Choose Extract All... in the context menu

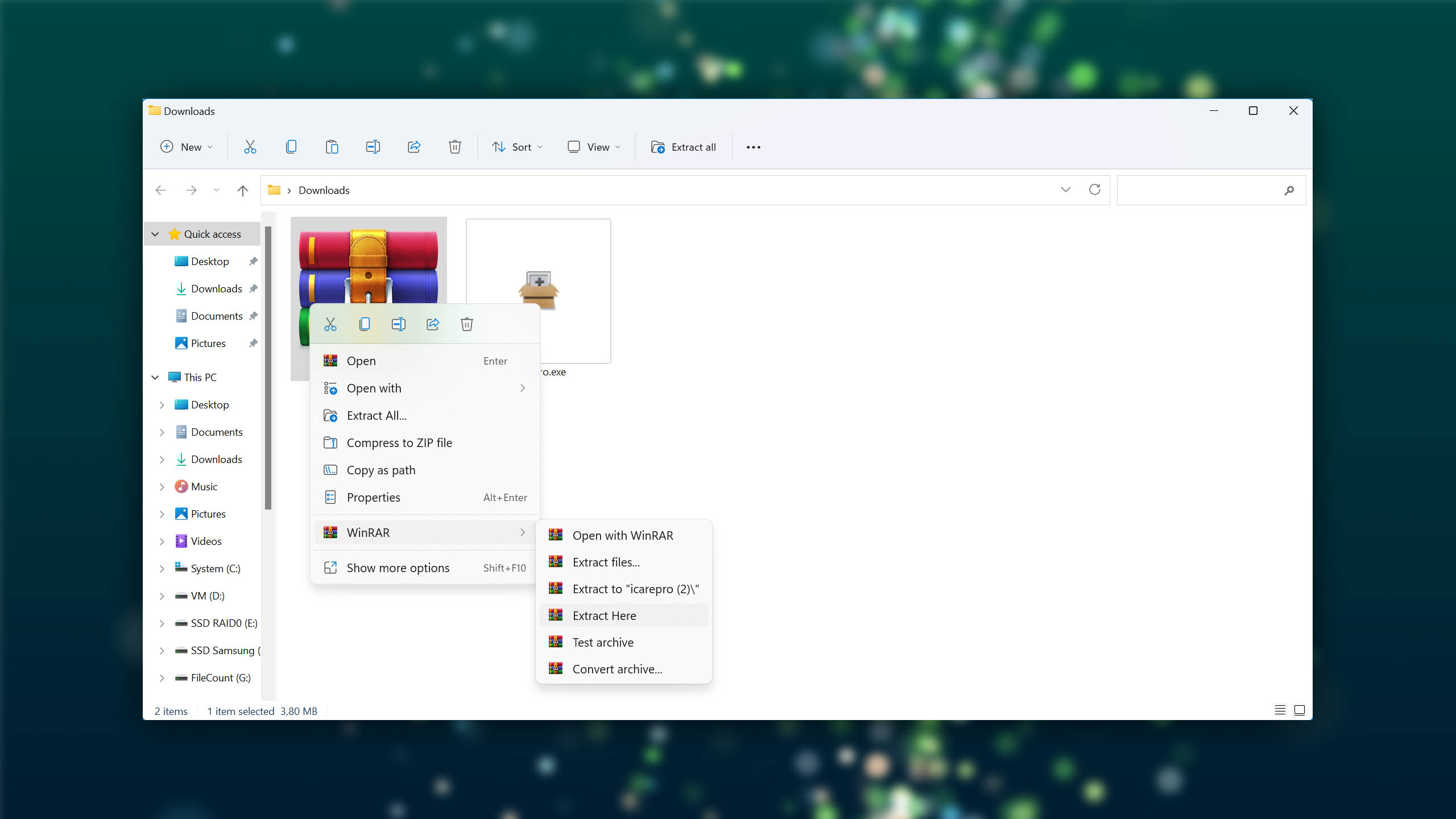425,416
